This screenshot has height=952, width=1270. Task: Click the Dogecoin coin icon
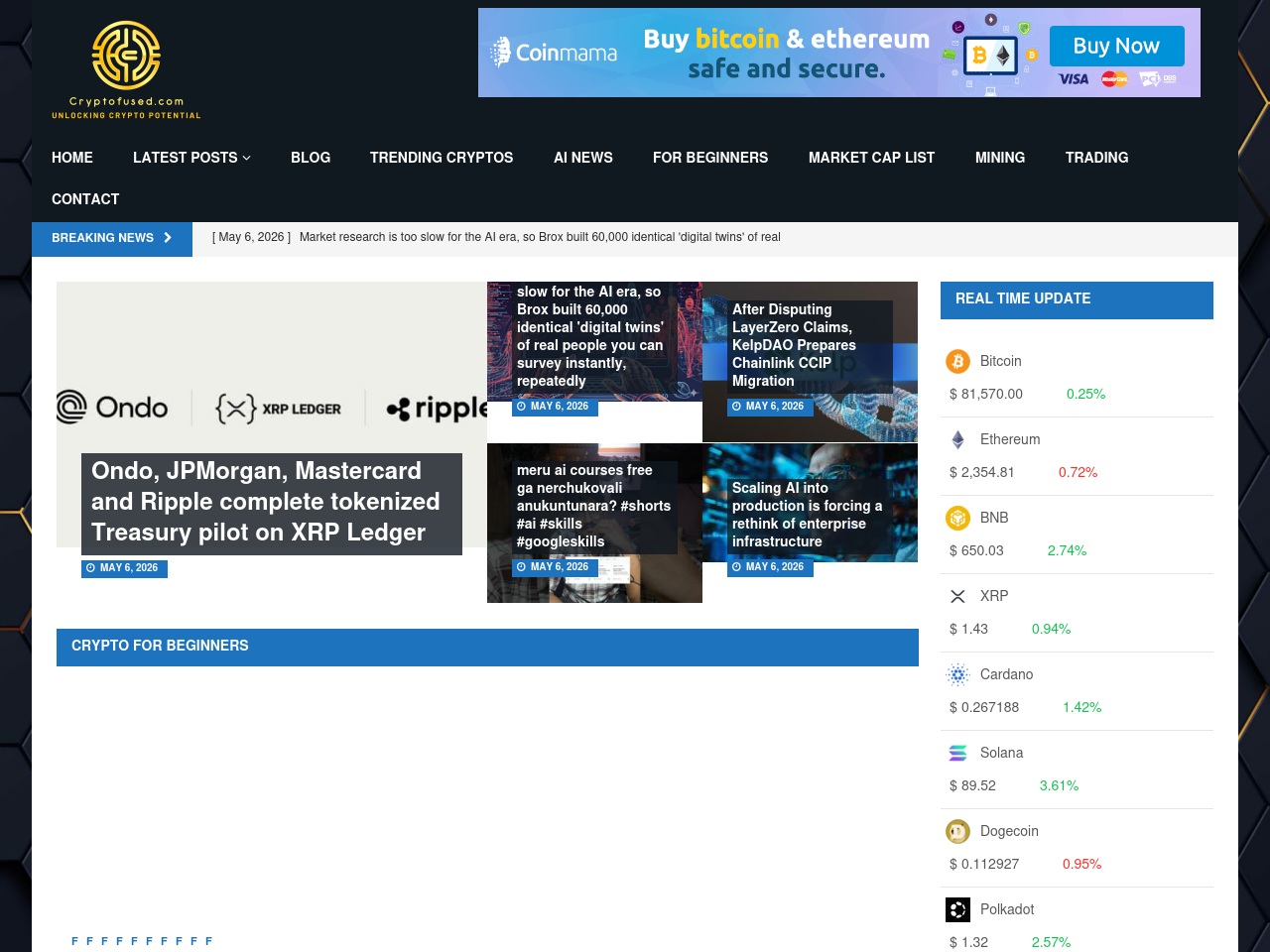[x=957, y=832]
